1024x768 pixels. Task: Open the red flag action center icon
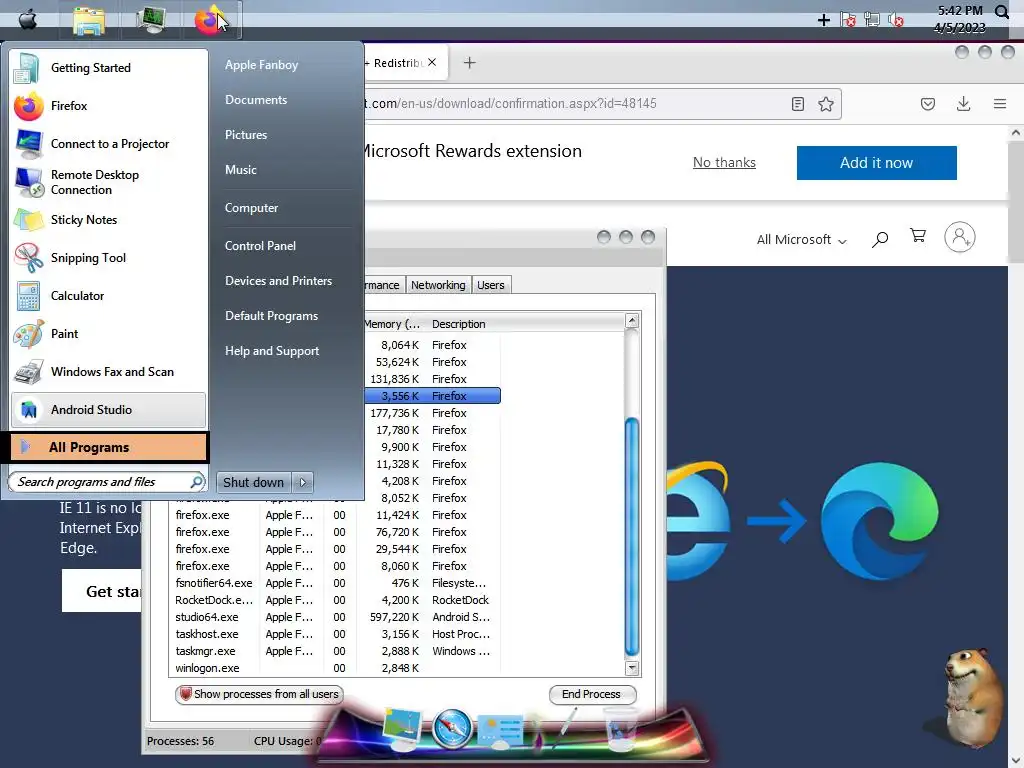(x=848, y=20)
